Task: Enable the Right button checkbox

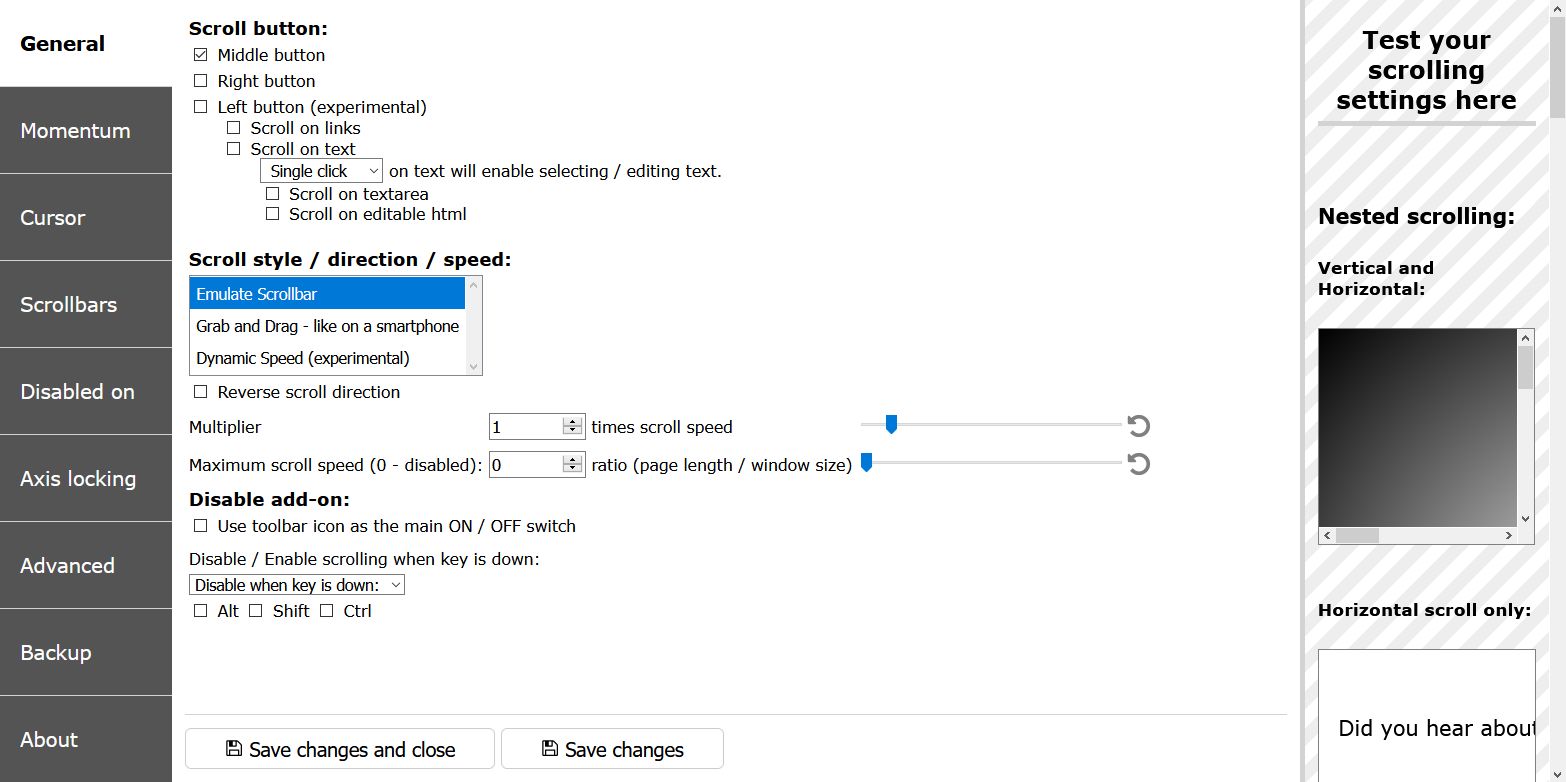Action: (201, 81)
